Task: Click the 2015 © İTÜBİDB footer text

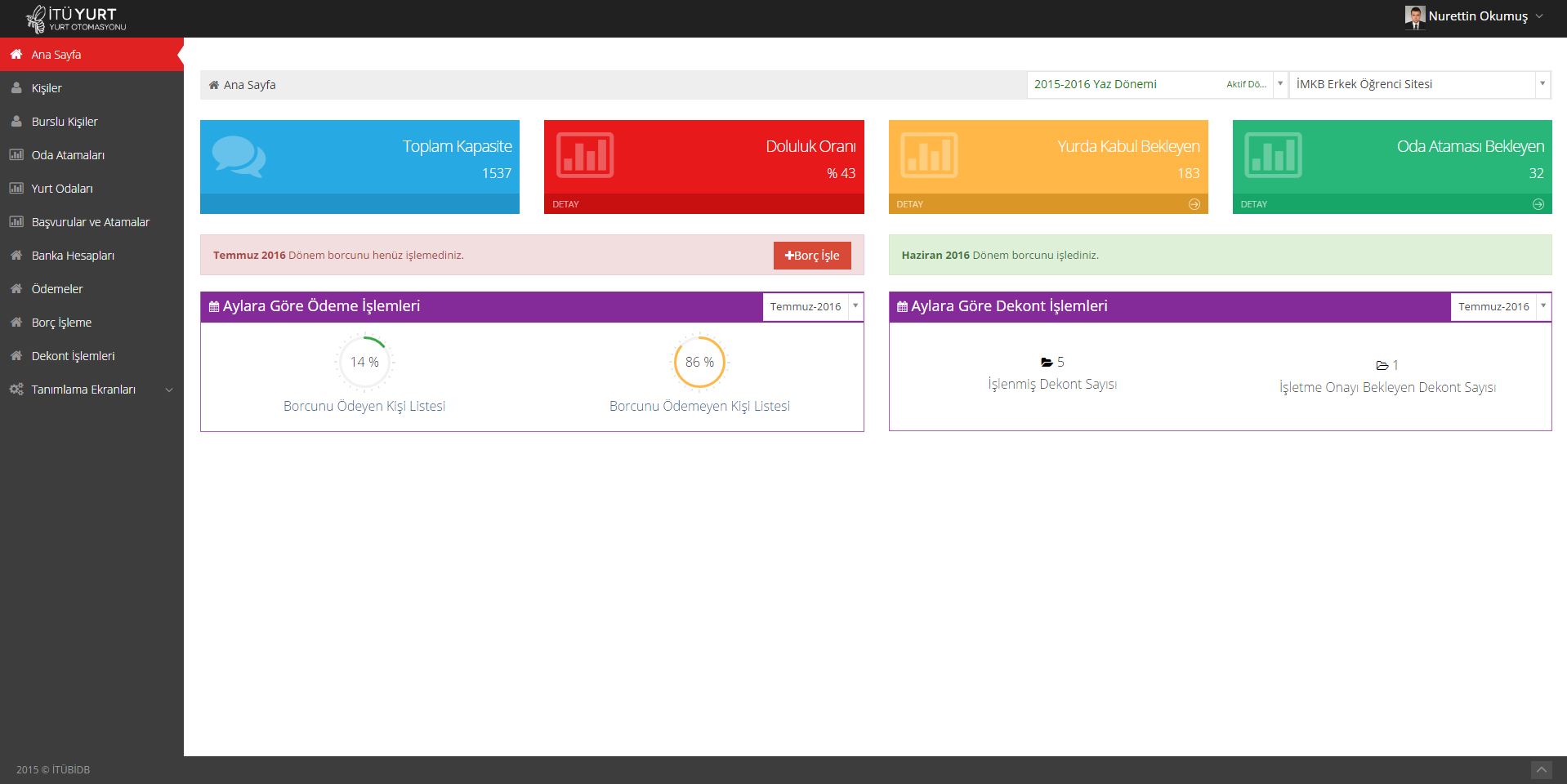Action: (53, 770)
